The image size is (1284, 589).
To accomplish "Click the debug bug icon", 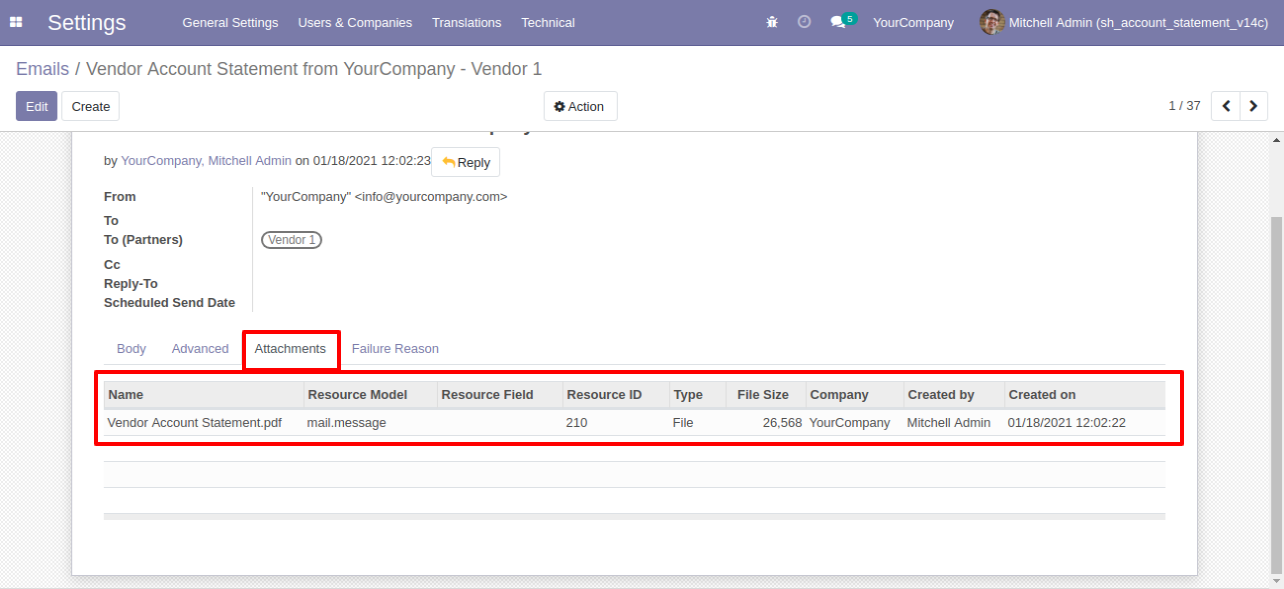I will [772, 22].
